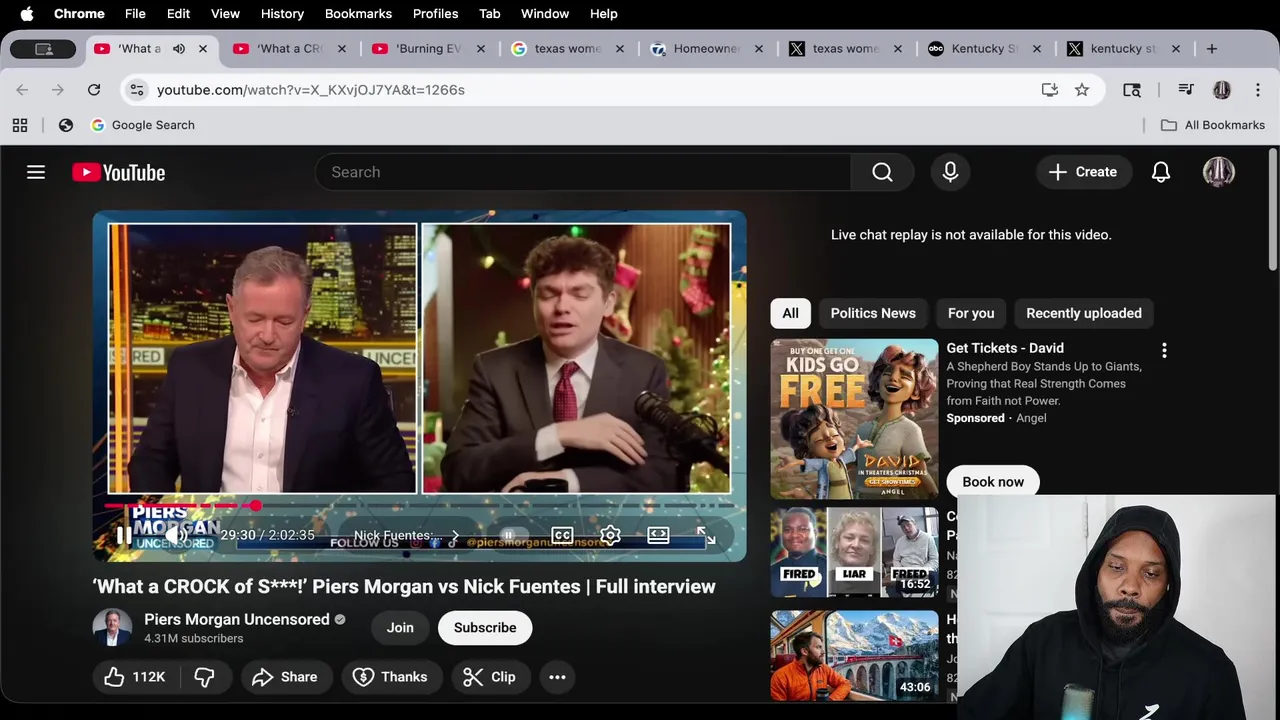The width and height of the screenshot is (1280, 720).
Task: Open the 43:06 train video thumbnail
Action: 854,655
